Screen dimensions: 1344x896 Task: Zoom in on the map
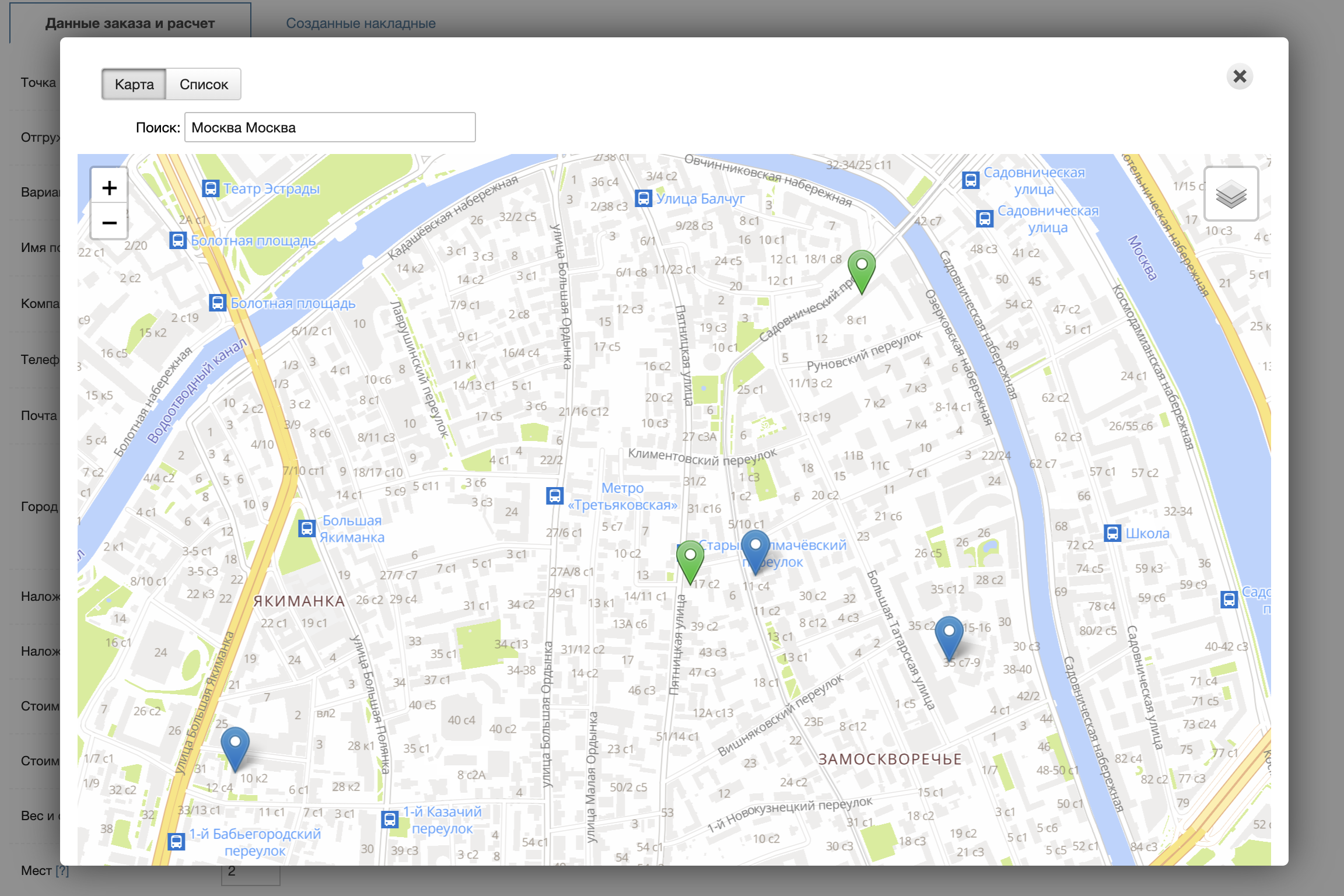[x=109, y=188]
